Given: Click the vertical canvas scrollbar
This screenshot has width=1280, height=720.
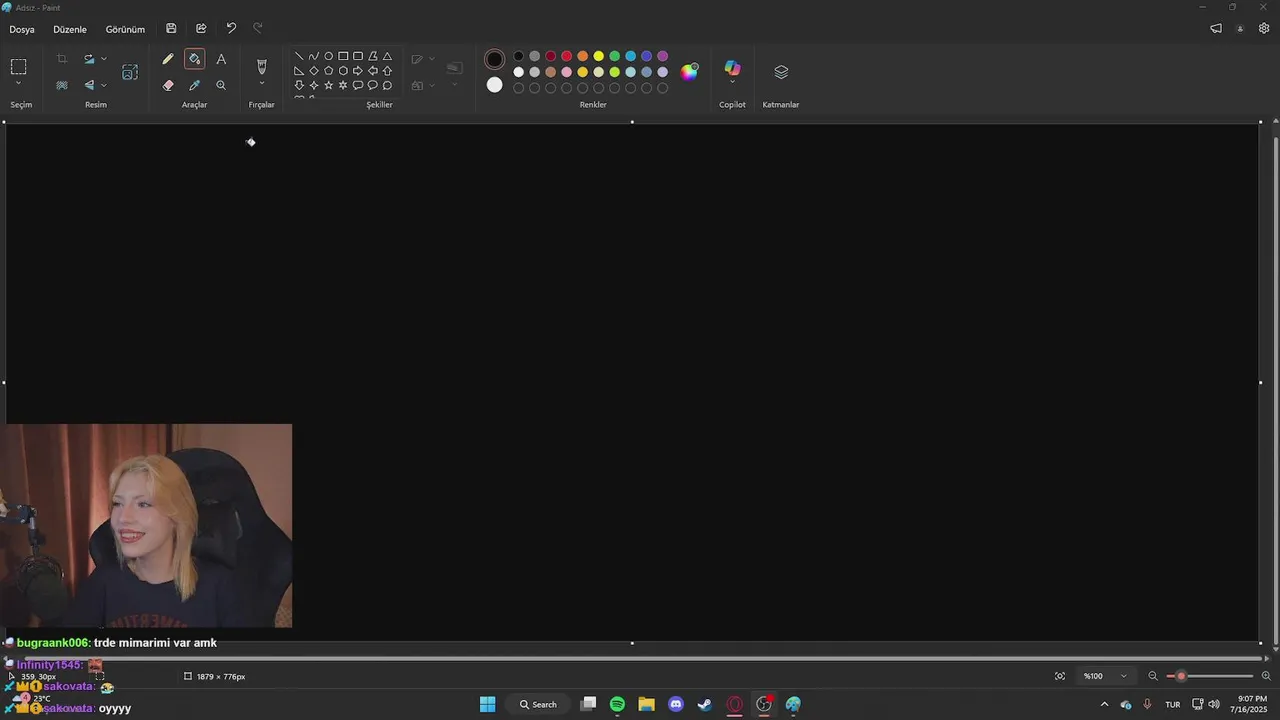Looking at the screenshot, I should [x=1275, y=390].
